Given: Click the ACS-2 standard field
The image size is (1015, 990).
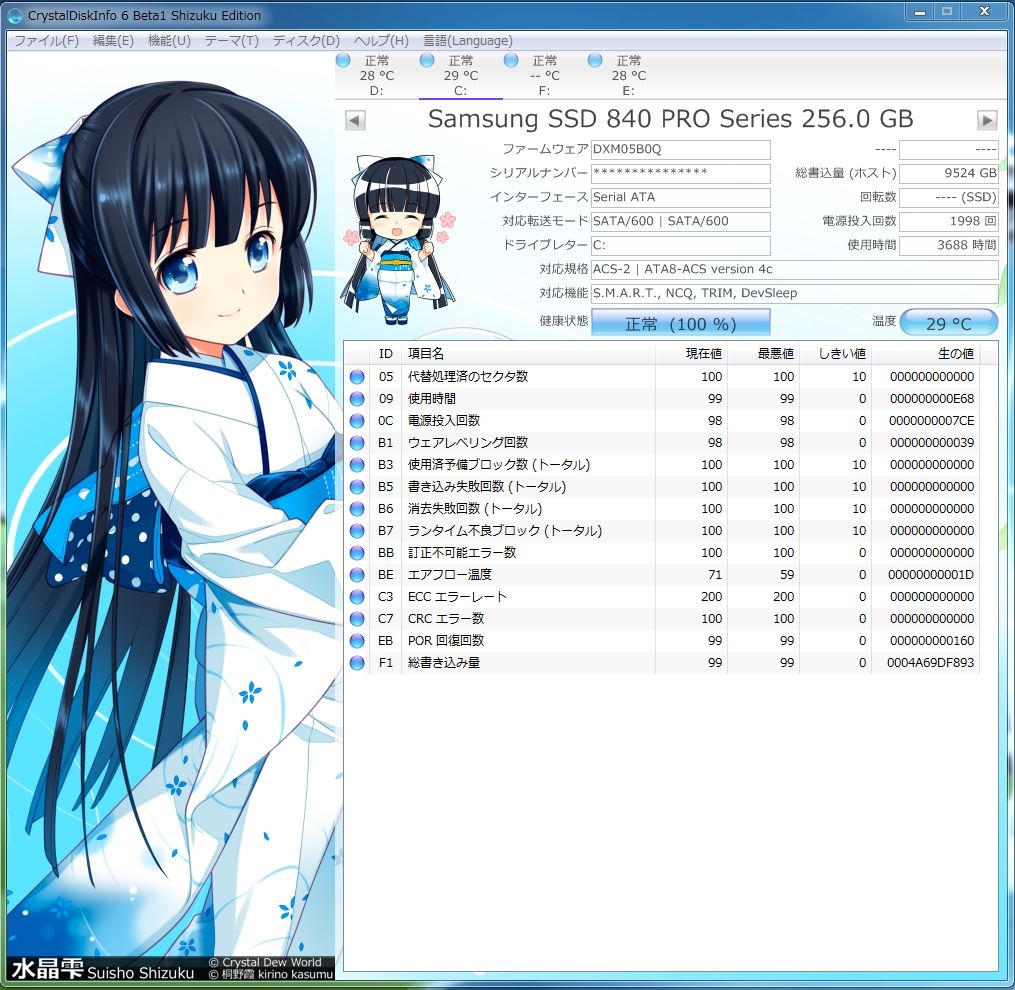Looking at the screenshot, I should (x=794, y=269).
